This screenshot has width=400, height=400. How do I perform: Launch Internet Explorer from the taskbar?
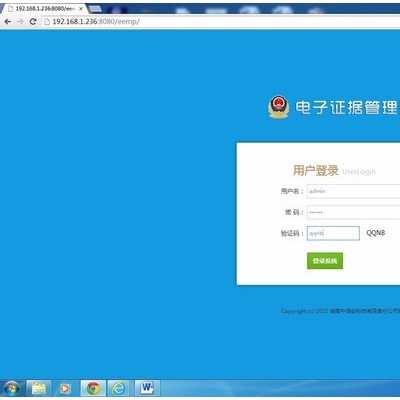pyautogui.click(x=119, y=388)
